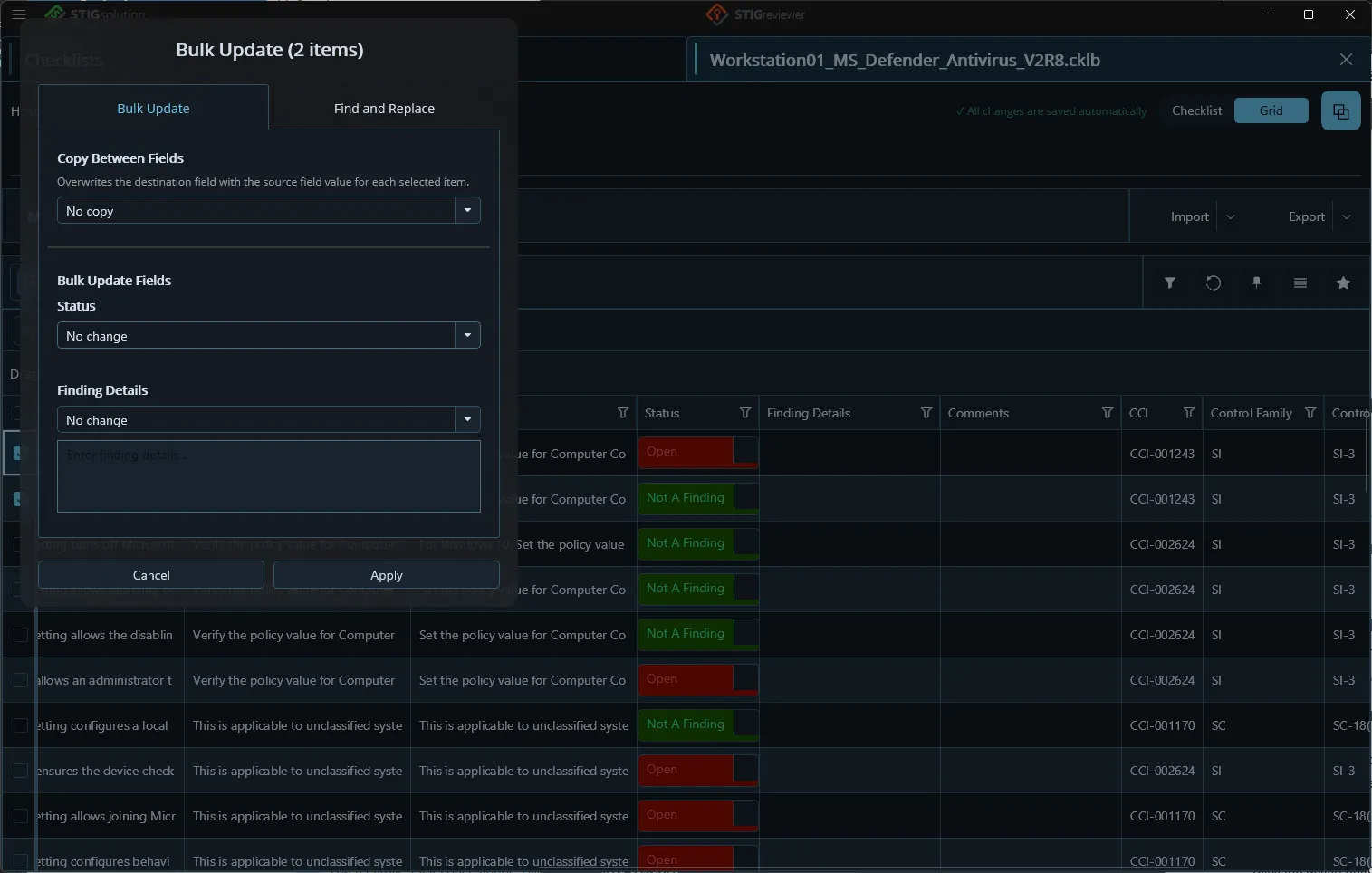Click the overlapping squares icon beside Grid
The height and width of the screenshot is (873, 1372).
1341,111
